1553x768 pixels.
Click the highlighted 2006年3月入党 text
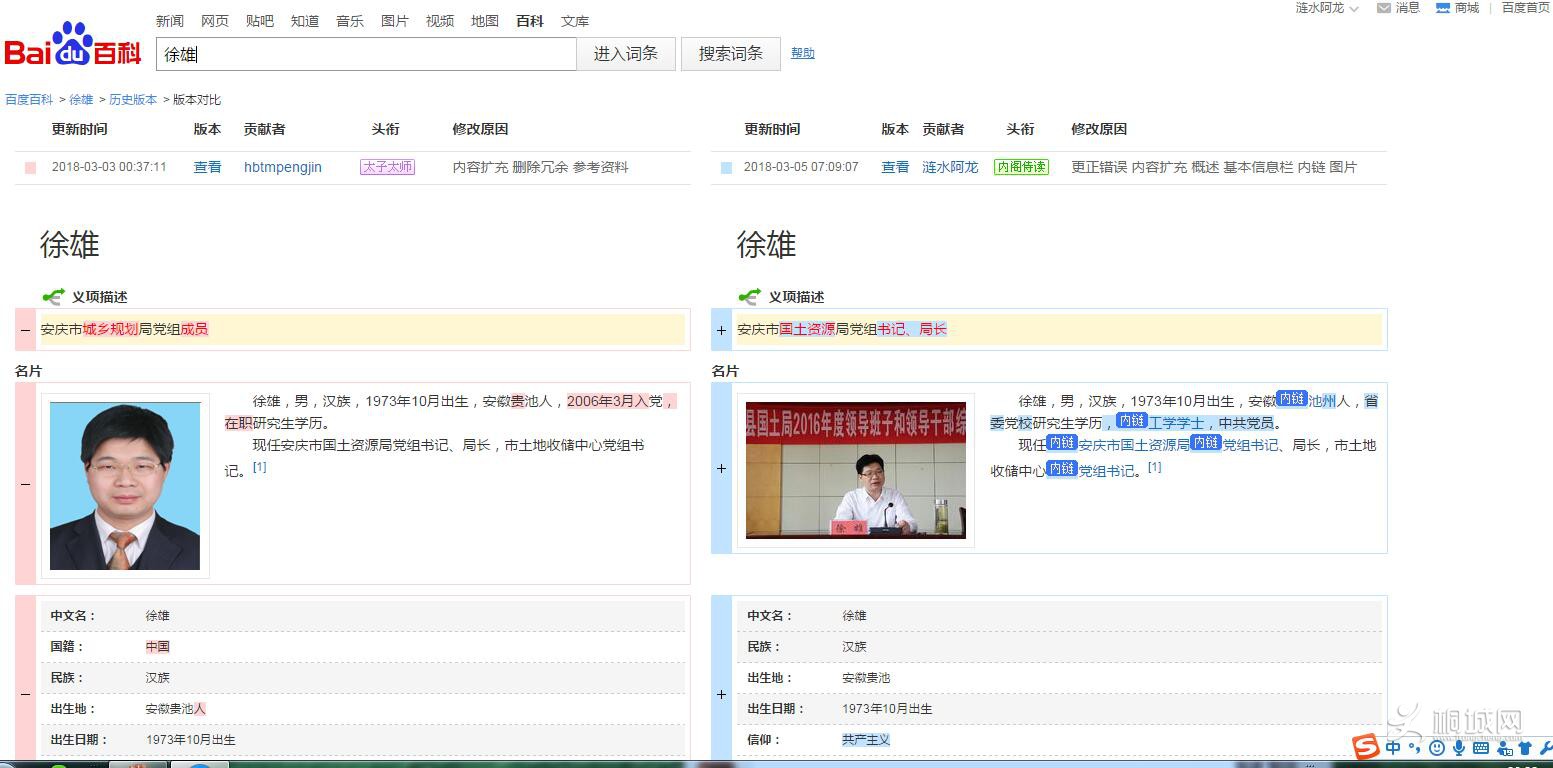click(615, 401)
